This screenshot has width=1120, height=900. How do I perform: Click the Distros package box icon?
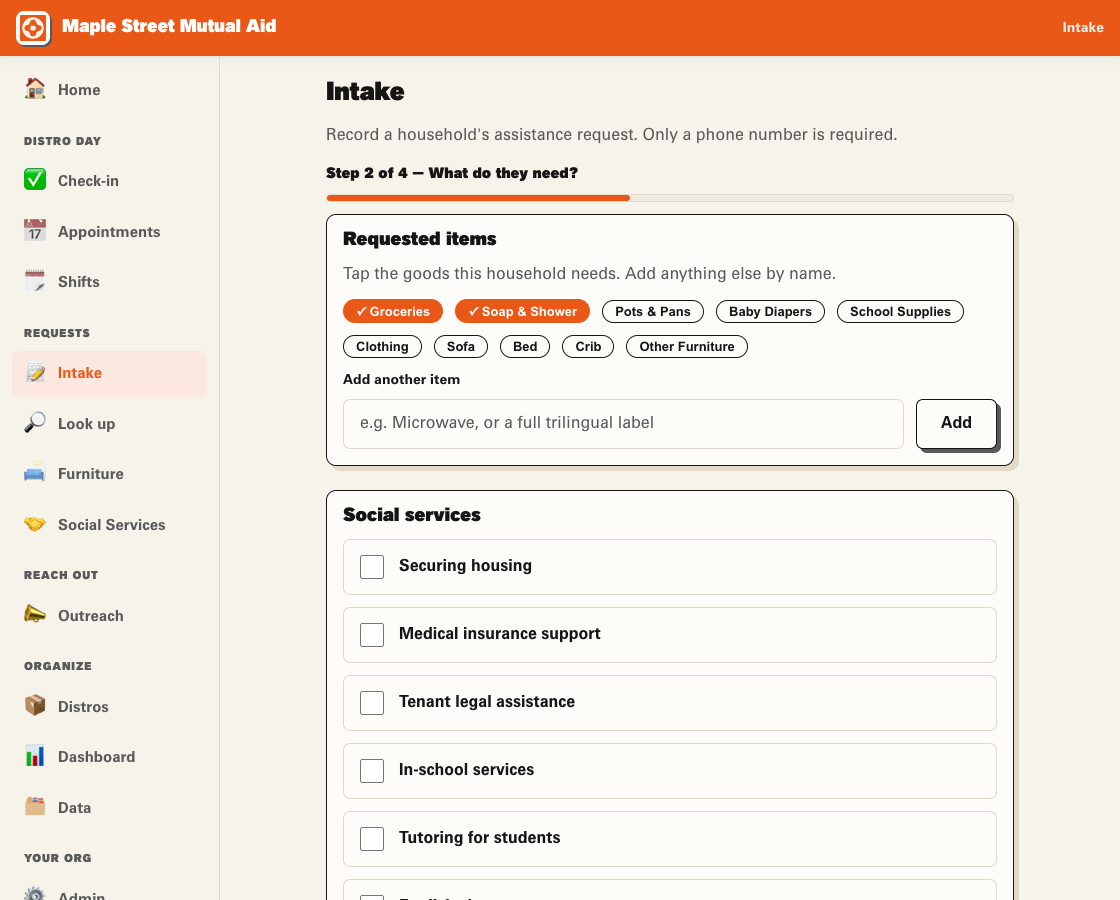click(x=34, y=706)
